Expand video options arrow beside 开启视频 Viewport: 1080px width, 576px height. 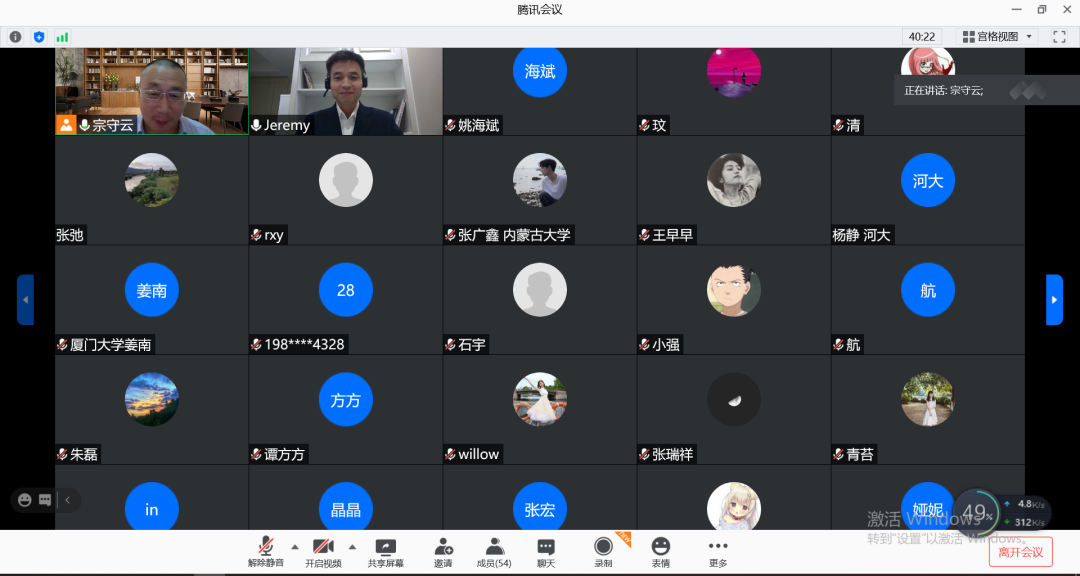[353, 547]
